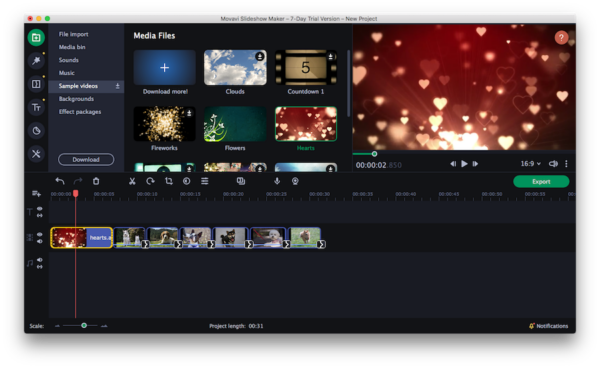This screenshot has height=368, width=600.
Task: Select Effect packages menu item
Action: pyautogui.click(x=80, y=112)
